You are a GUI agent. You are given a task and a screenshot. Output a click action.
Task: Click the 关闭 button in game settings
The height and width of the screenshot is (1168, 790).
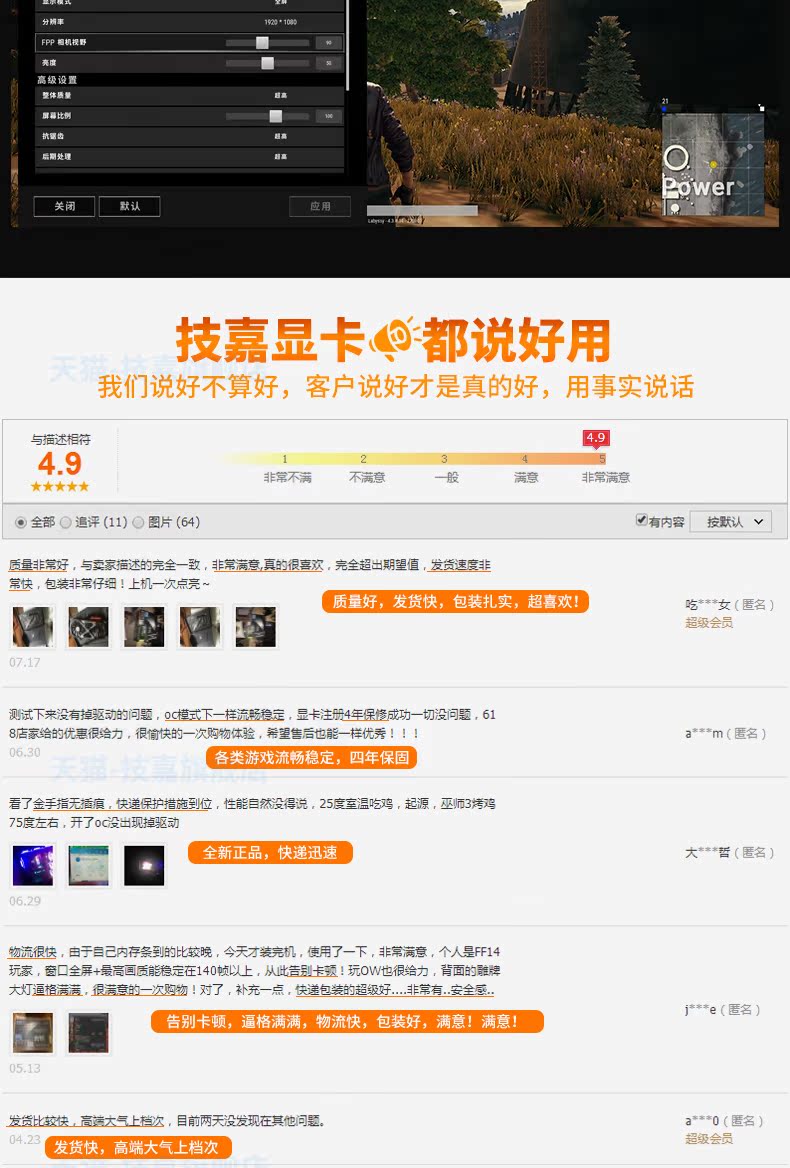65,206
